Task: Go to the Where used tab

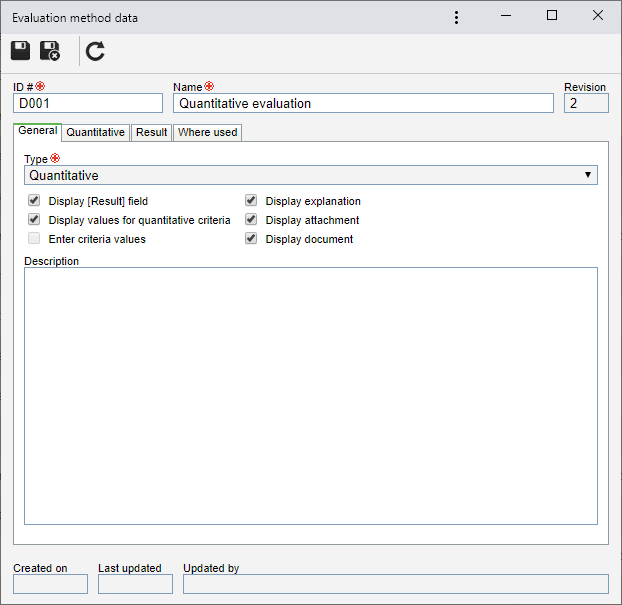Action: click(207, 133)
